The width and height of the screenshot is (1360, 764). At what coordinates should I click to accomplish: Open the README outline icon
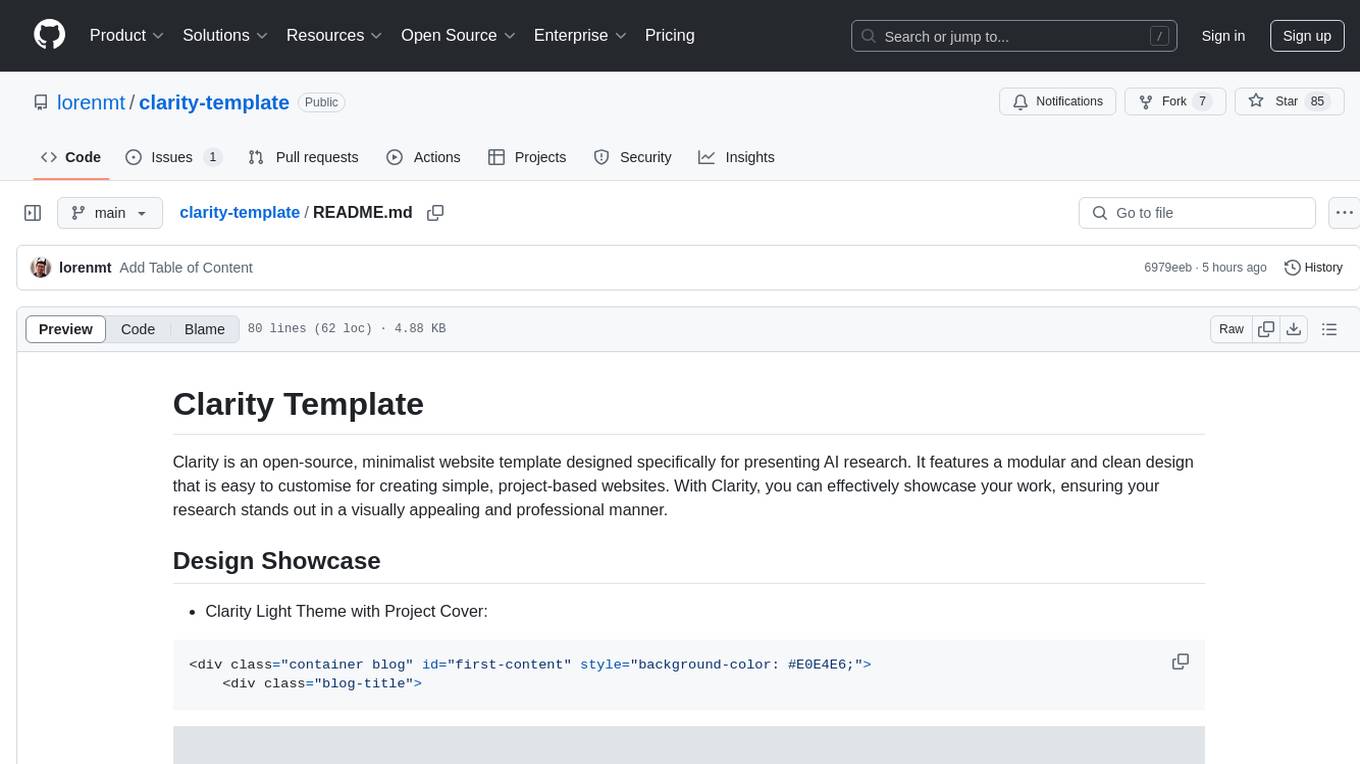point(1329,329)
